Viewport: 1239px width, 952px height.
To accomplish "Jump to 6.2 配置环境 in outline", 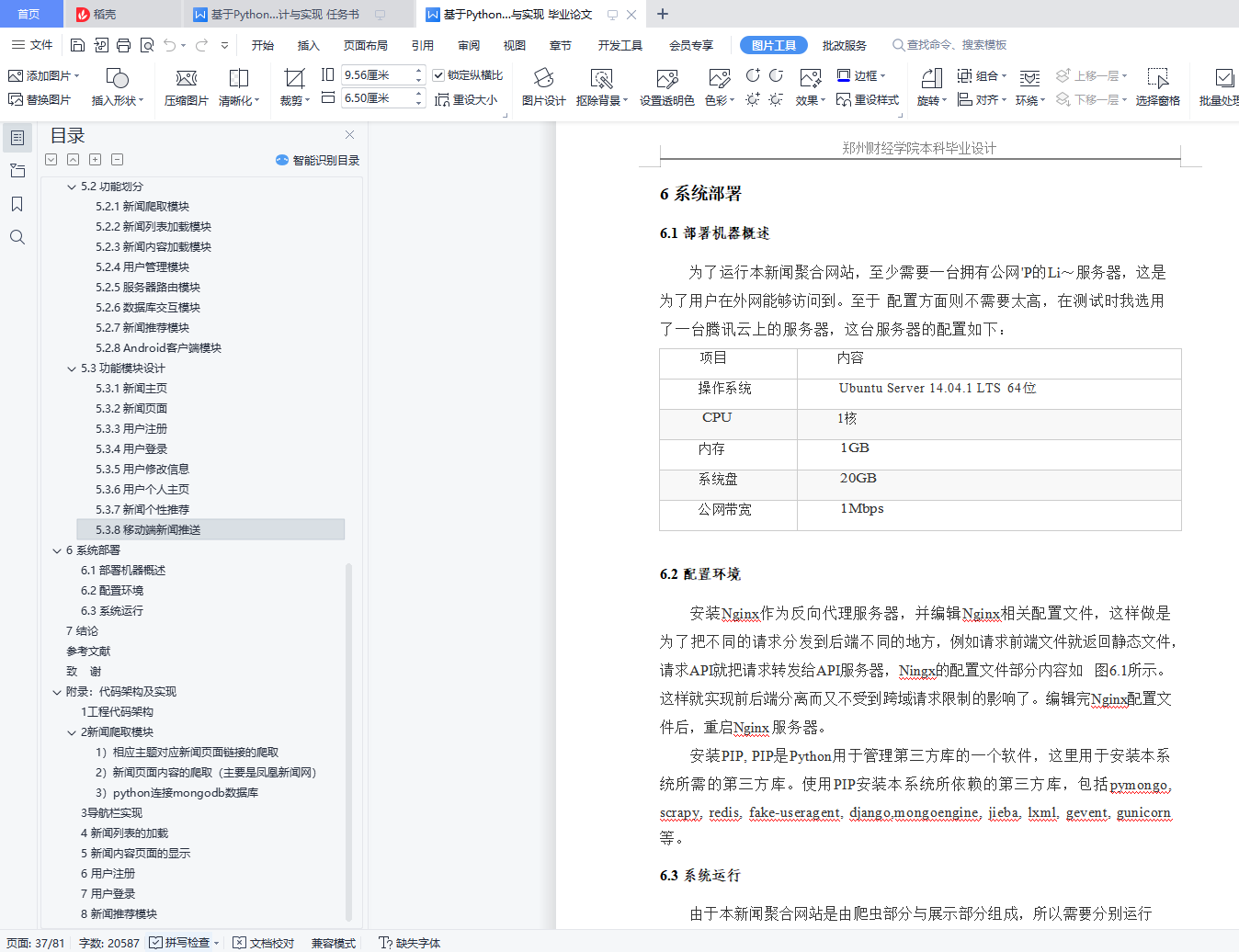I will [112, 591].
